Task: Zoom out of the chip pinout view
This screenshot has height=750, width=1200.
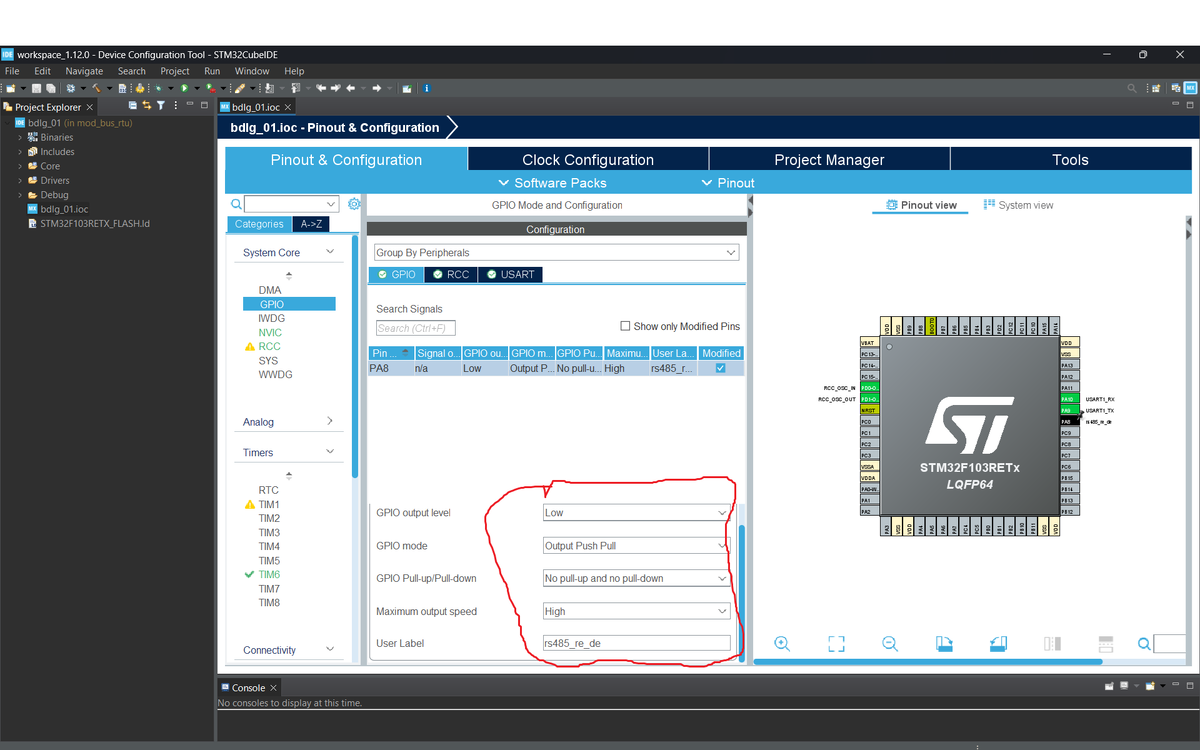Action: click(x=890, y=644)
